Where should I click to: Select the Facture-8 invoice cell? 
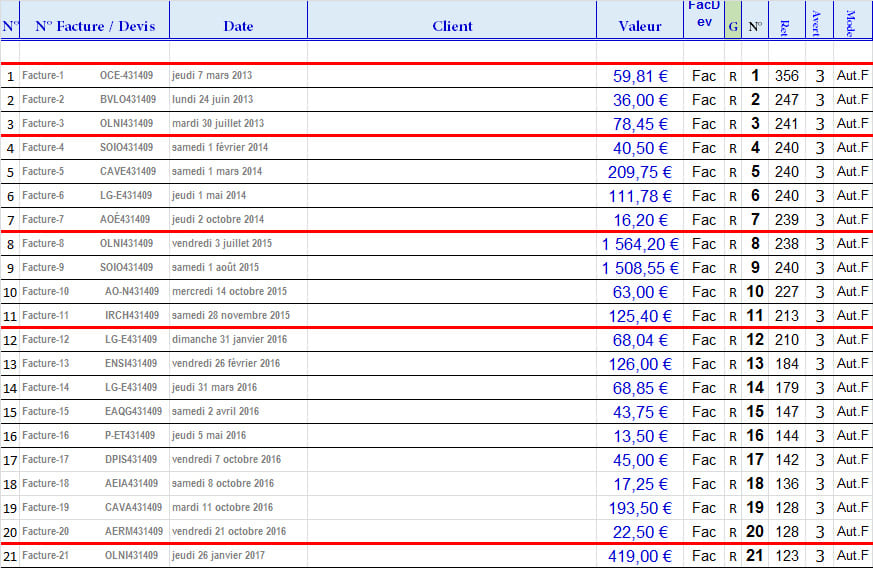tap(44, 244)
